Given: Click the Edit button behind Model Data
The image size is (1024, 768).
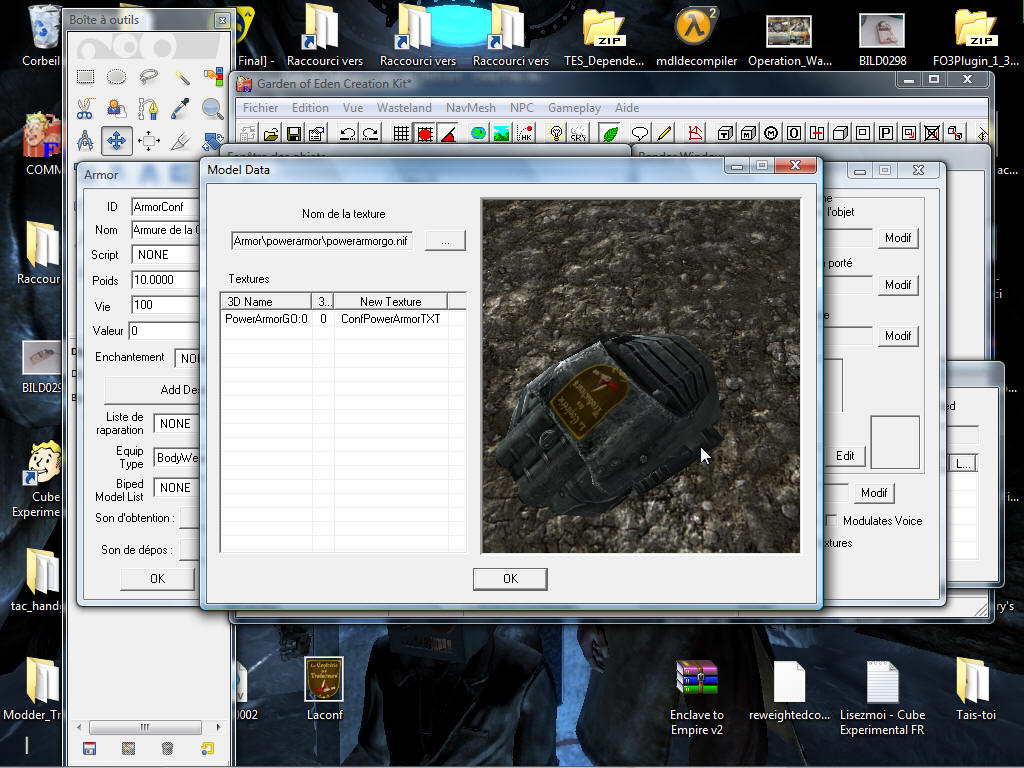Looking at the screenshot, I should click(x=845, y=456).
